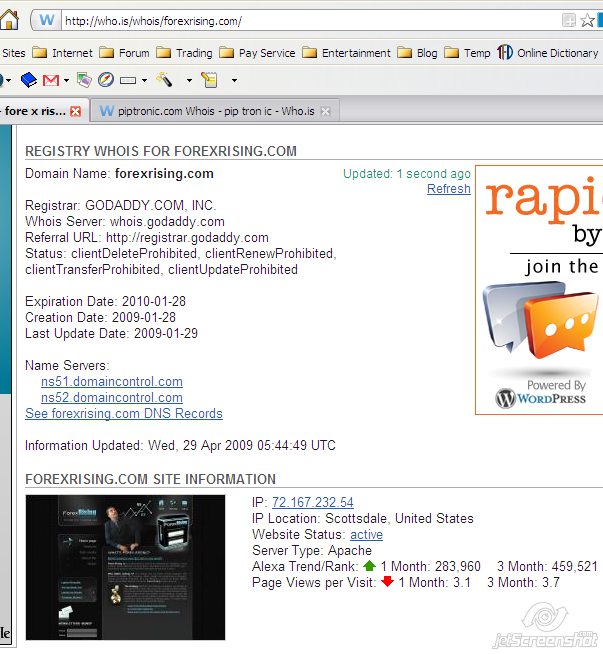The image size is (603, 654).
Task: Open the ns52.domaincontrol.com name server link
Action: coord(112,397)
